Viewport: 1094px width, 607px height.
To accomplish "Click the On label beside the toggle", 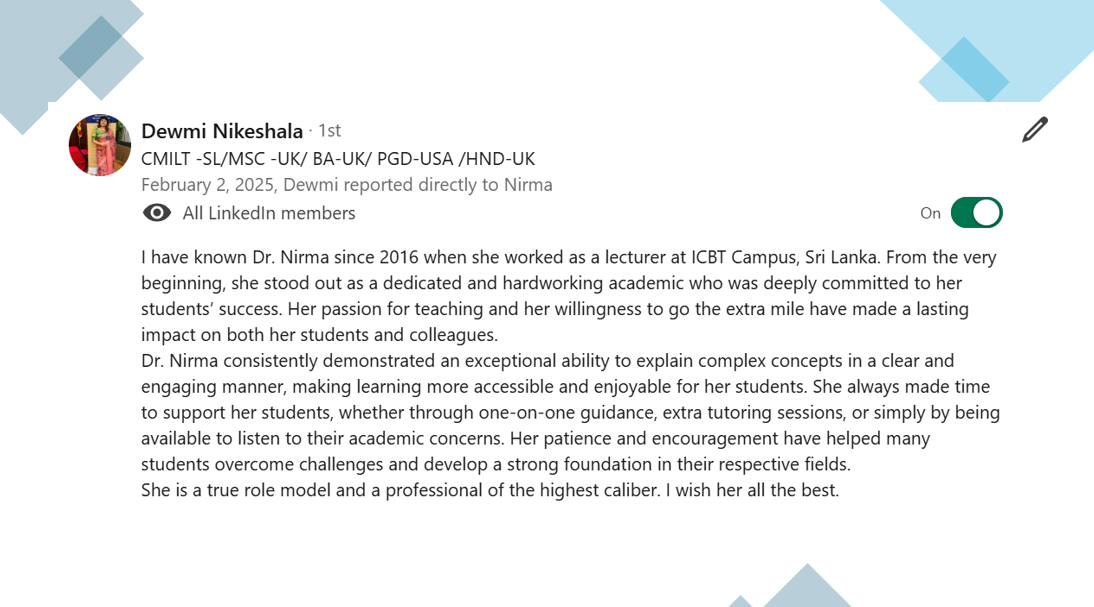I will 930,213.
